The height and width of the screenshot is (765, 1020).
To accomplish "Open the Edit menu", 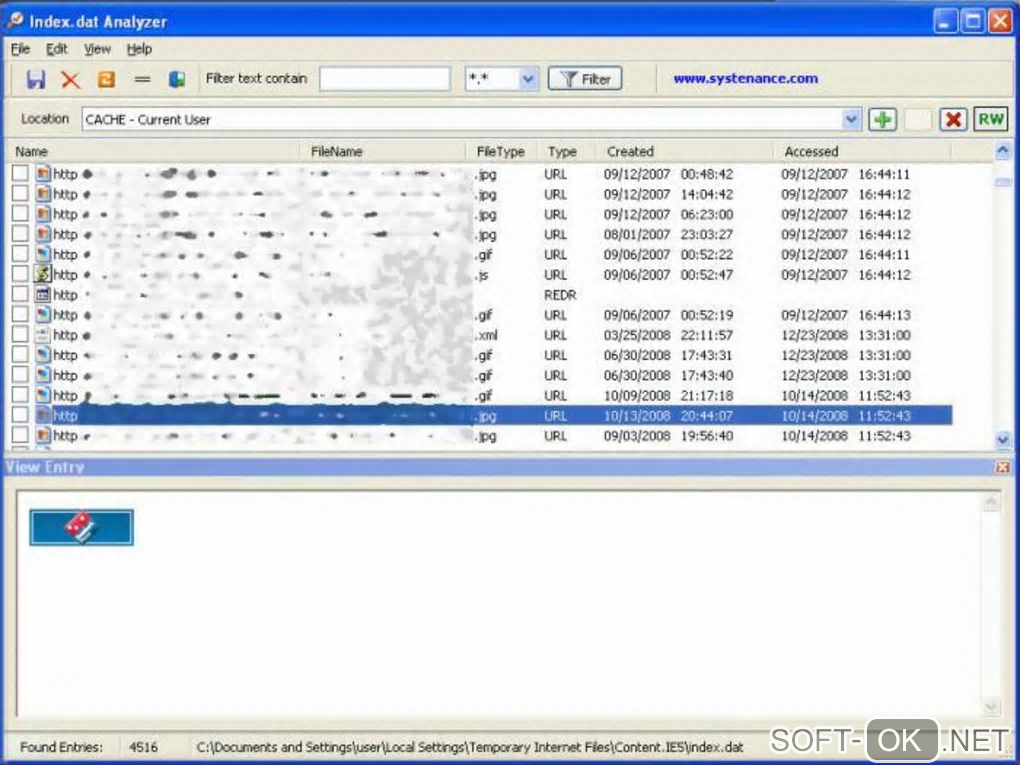I will pos(57,49).
